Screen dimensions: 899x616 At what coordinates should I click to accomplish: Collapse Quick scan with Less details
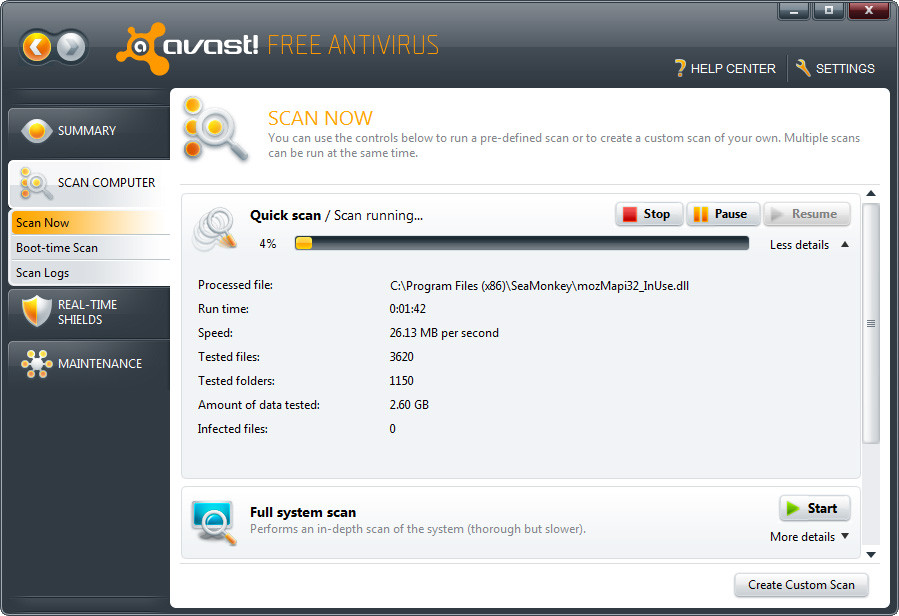click(809, 245)
